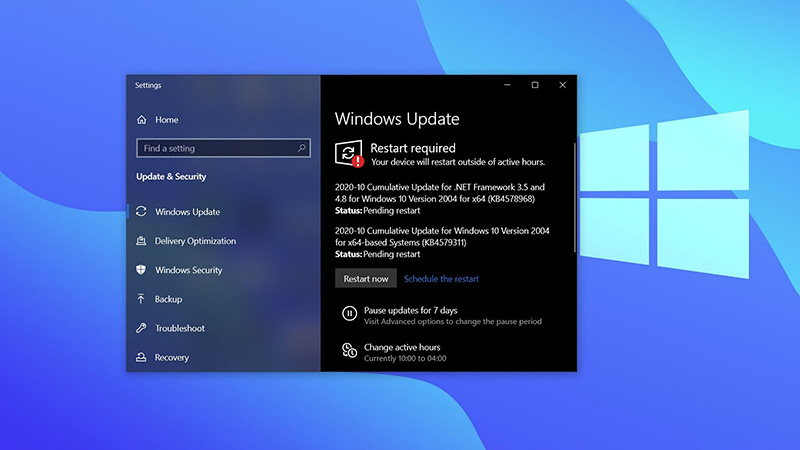Click the Home house icon in sidebar
This screenshot has width=800, height=450.
pyautogui.click(x=141, y=119)
